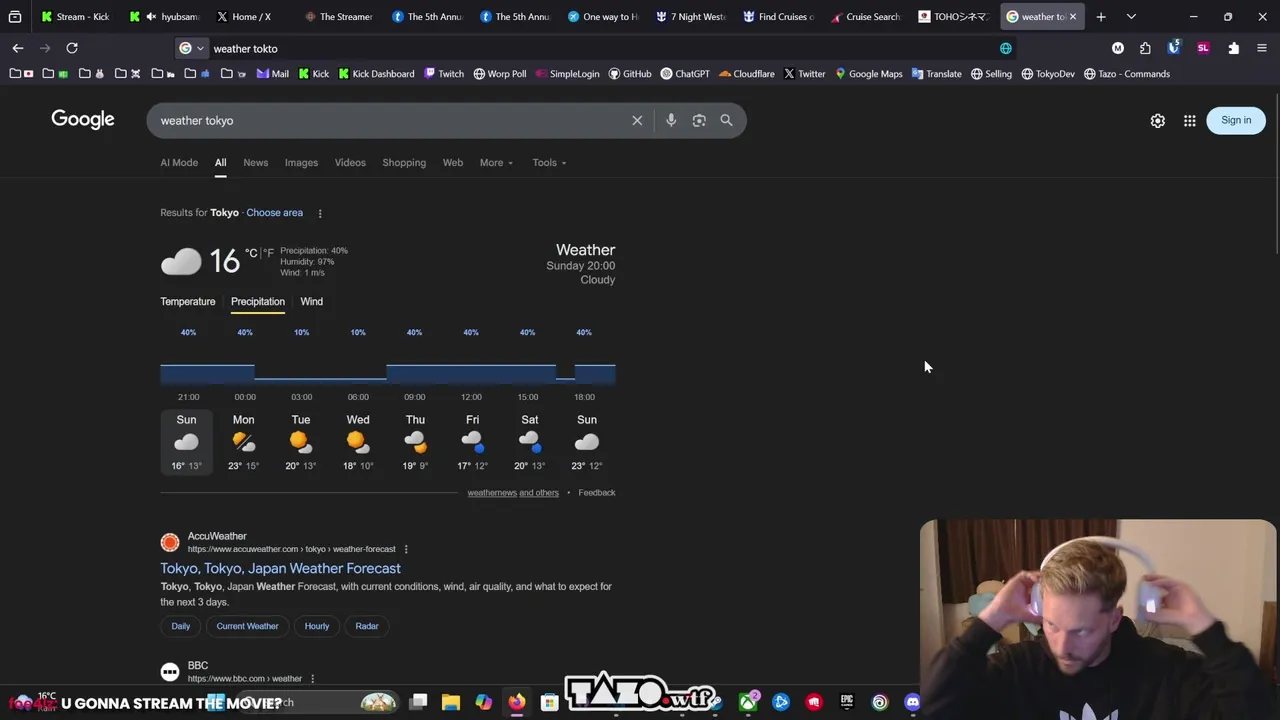Open search engine selector in address bar

click(x=190, y=48)
